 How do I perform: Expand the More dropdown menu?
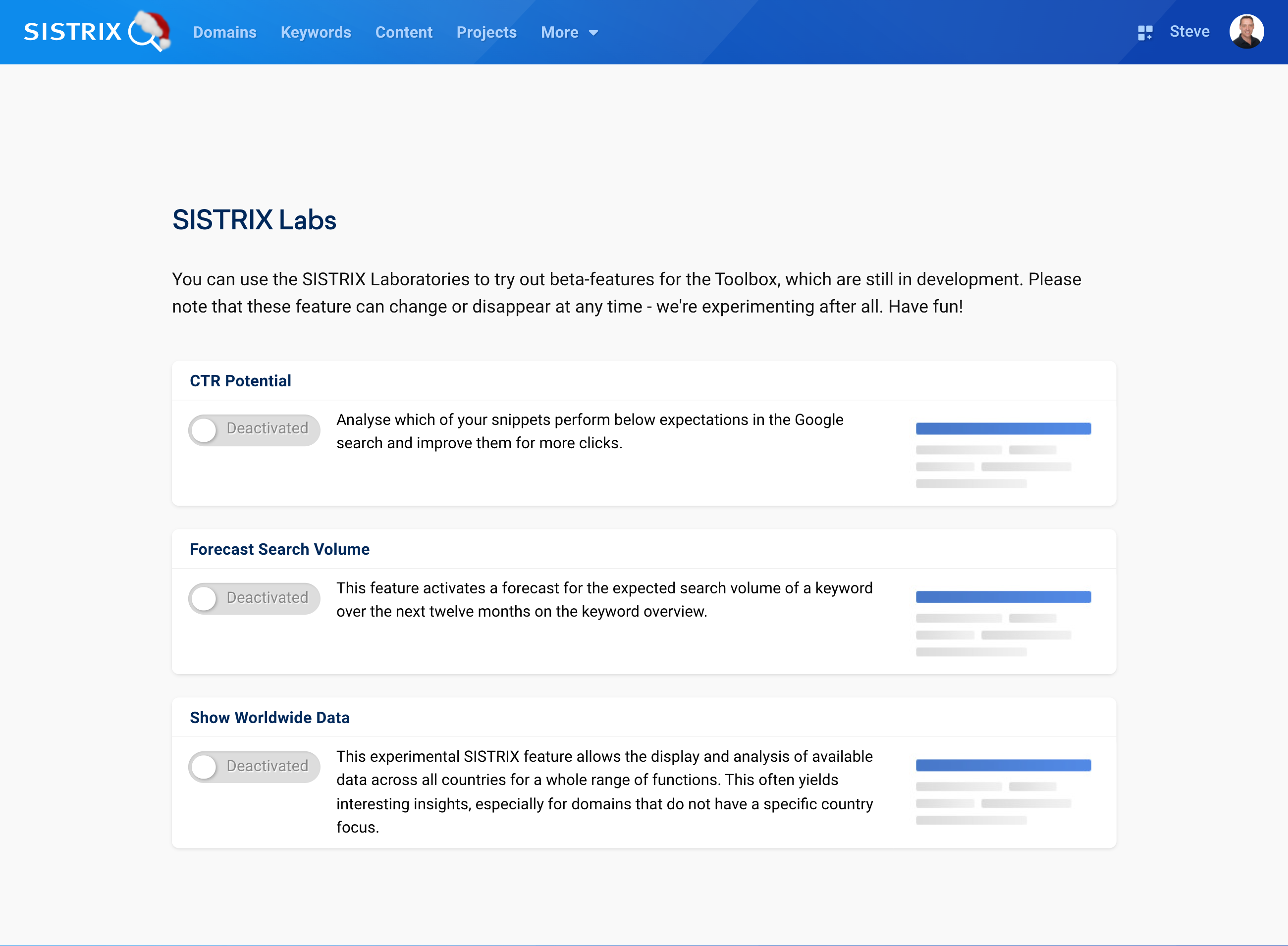coord(559,33)
